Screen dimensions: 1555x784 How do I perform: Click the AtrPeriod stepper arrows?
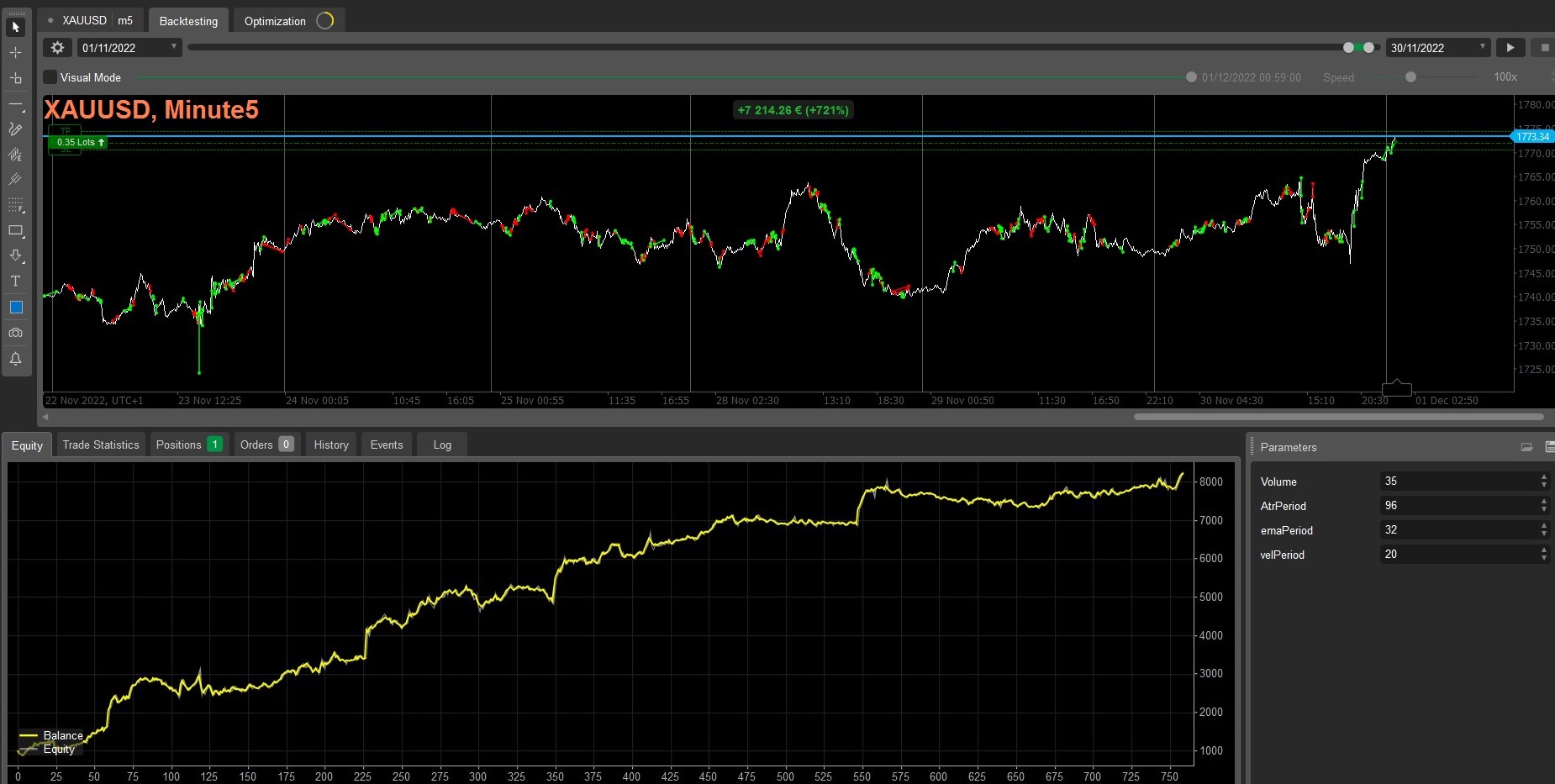1543,505
